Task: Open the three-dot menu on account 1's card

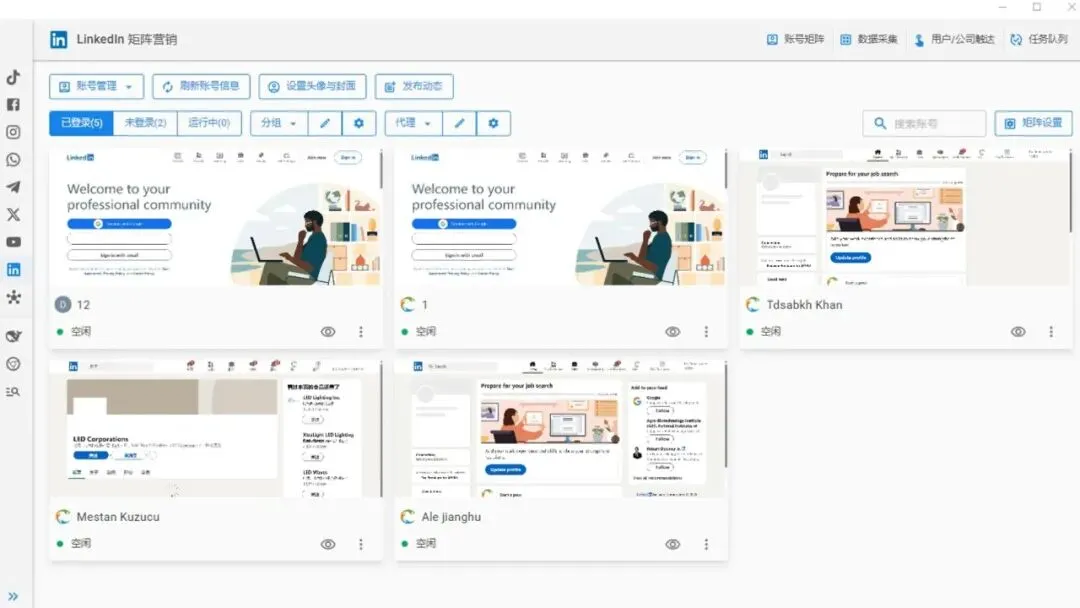Action: (x=706, y=332)
